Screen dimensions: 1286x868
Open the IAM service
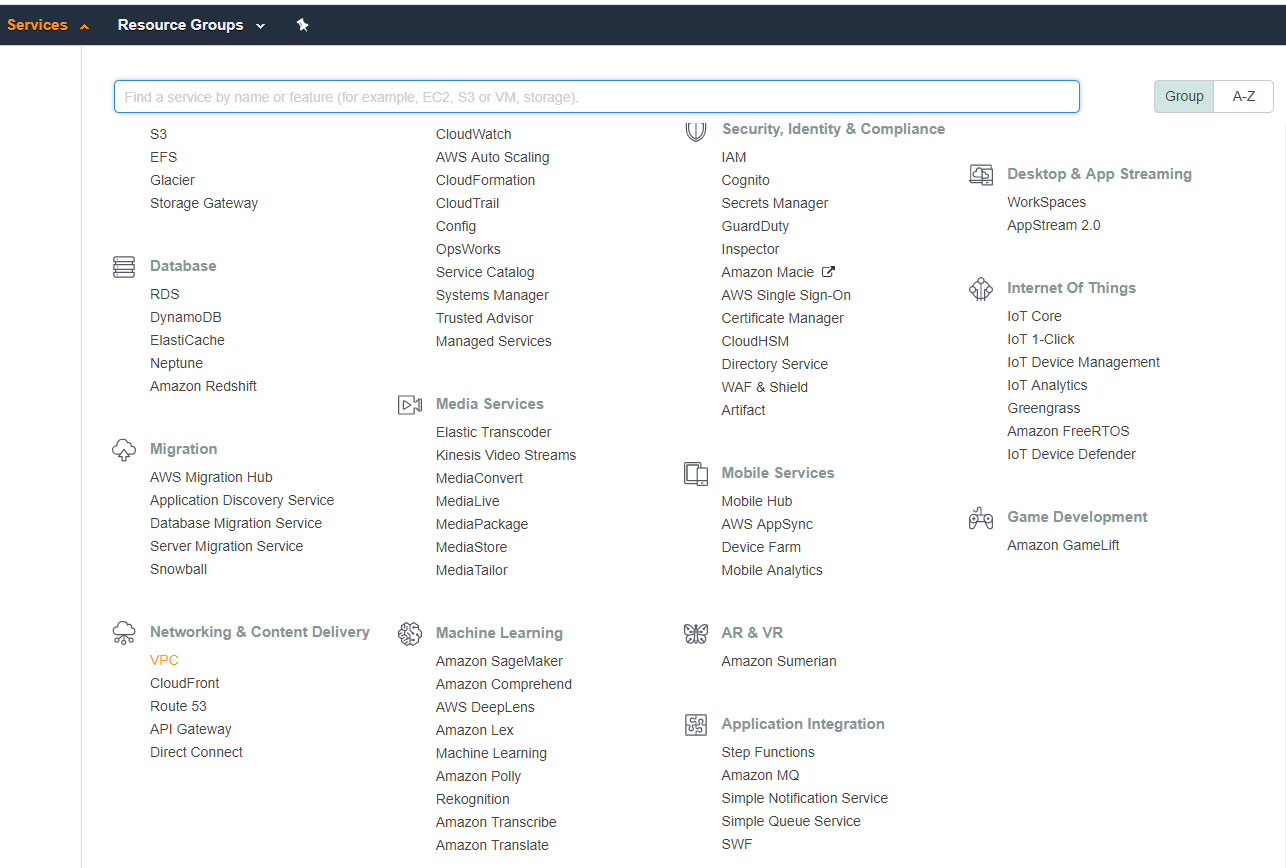pyautogui.click(x=734, y=157)
